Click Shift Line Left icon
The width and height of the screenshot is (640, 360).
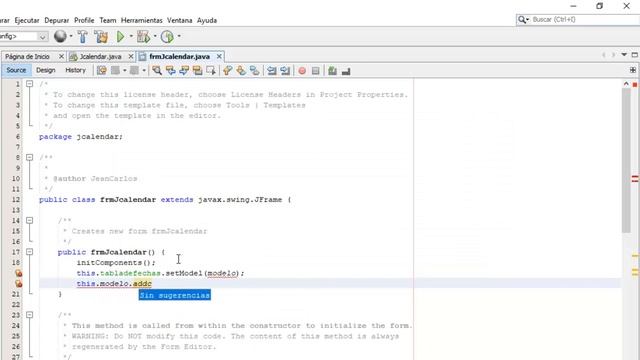271,71
